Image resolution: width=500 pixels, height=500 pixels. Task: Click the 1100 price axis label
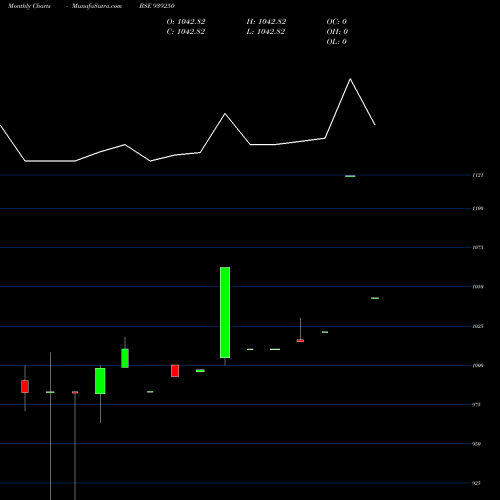[478, 208]
